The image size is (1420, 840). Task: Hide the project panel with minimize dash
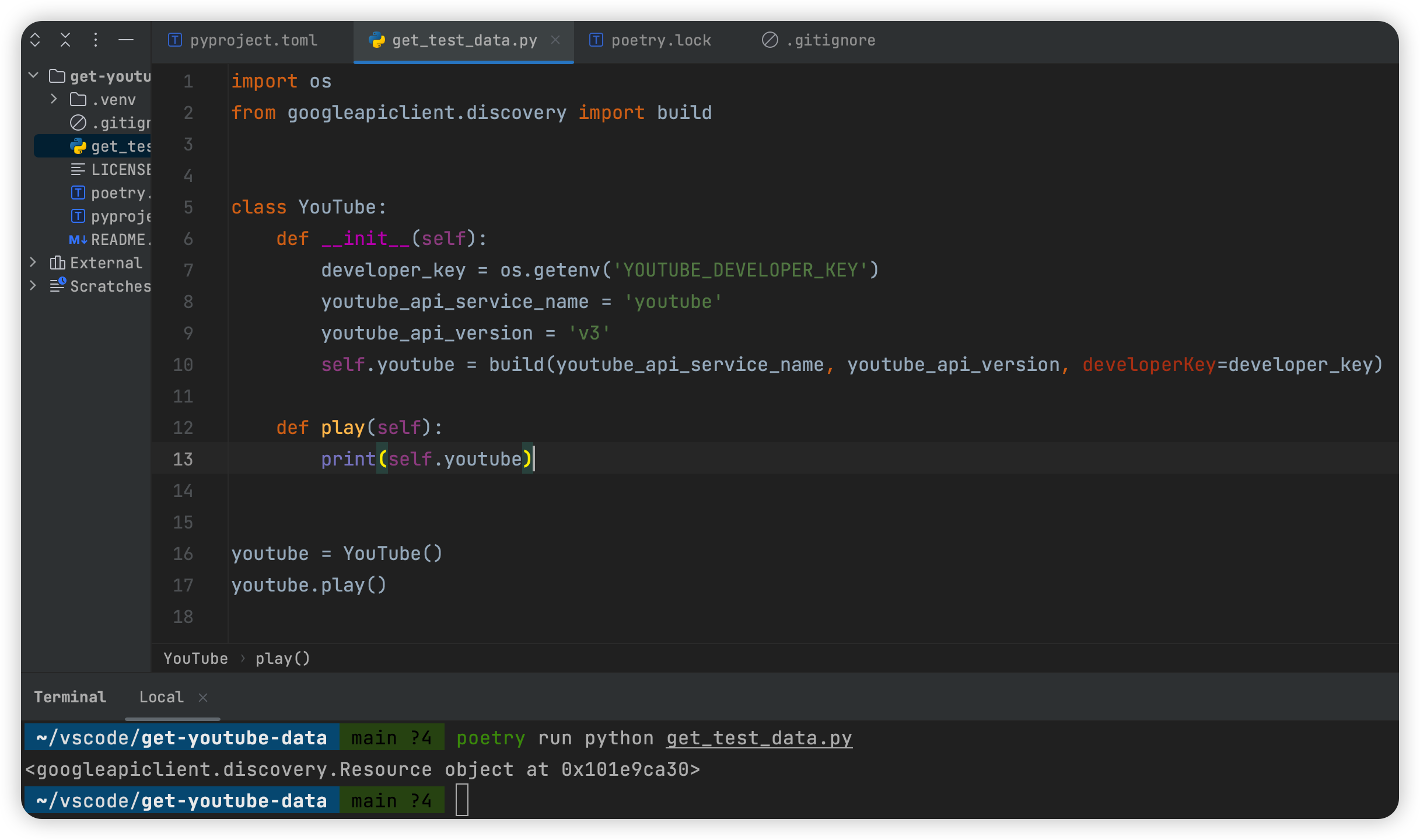tap(126, 40)
